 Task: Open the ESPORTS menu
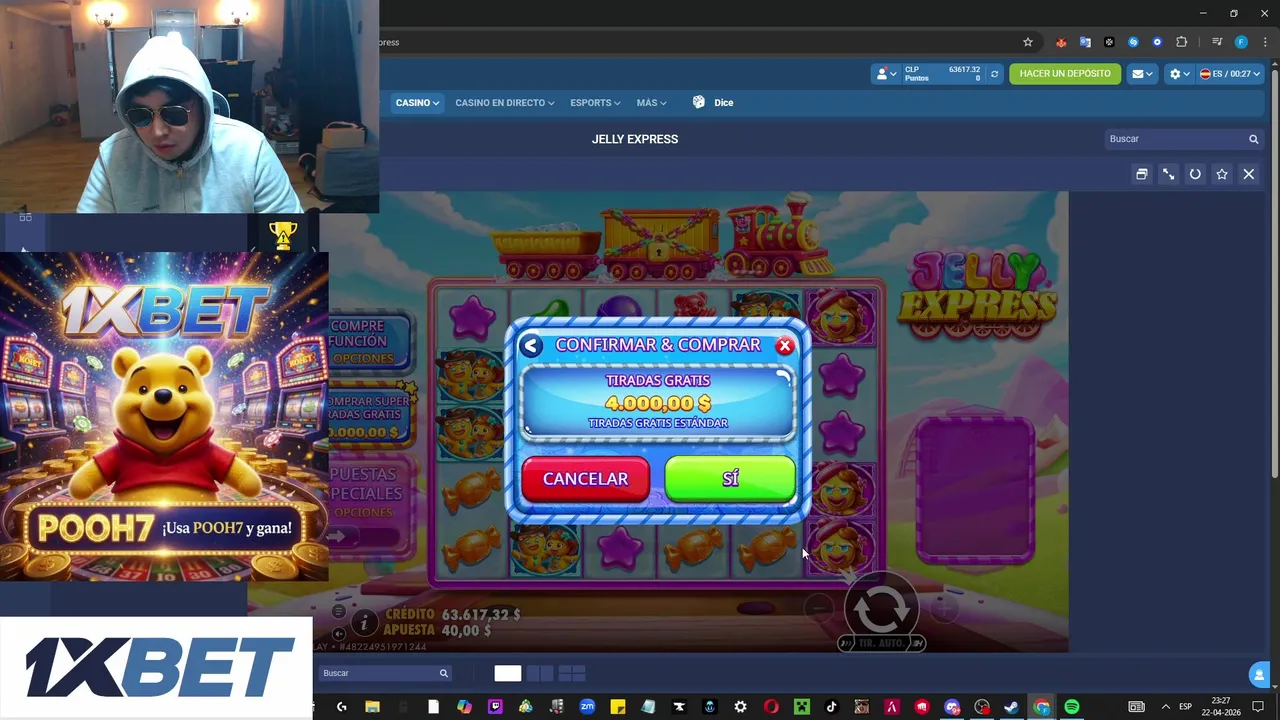595,103
